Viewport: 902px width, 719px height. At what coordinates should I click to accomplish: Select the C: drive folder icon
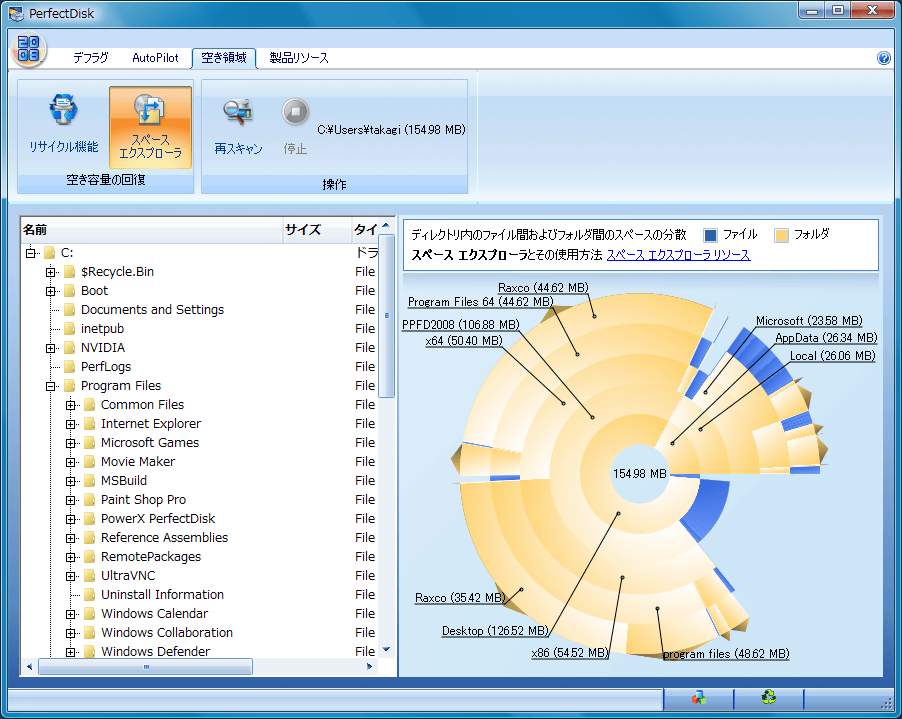coord(49,253)
